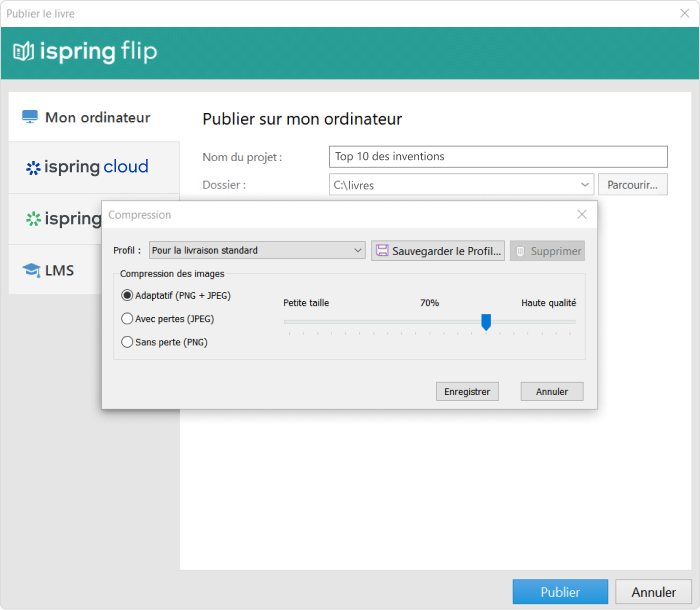Image resolution: width=700 pixels, height=610 pixels.
Task: Click the iSpring Flip book logo icon
Action: pyautogui.click(x=23, y=52)
